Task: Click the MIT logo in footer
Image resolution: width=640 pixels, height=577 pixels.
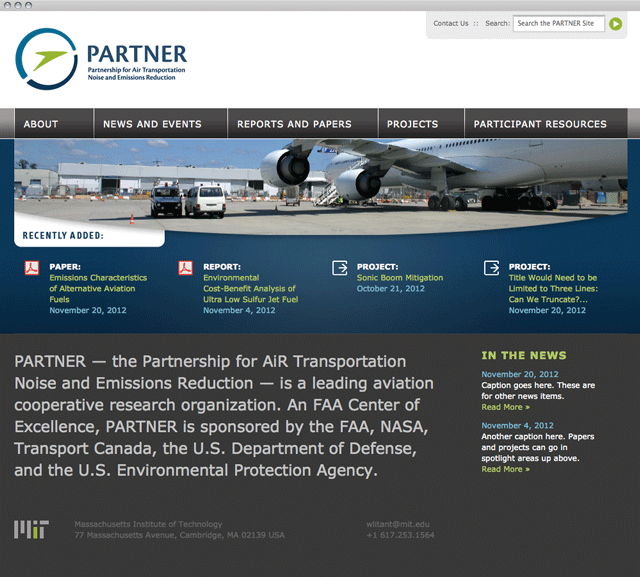Action: [x=31, y=529]
